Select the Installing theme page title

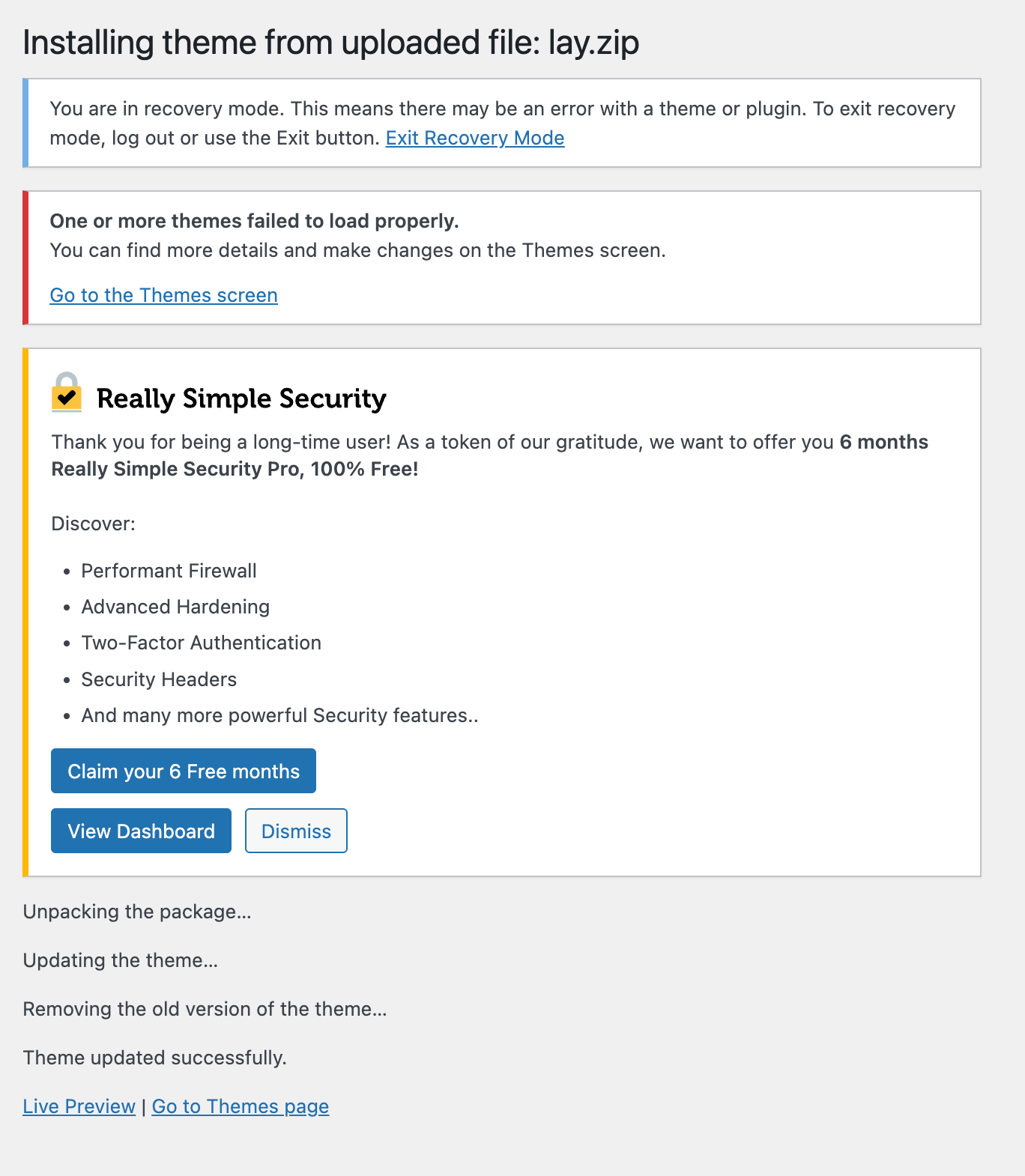pos(331,43)
